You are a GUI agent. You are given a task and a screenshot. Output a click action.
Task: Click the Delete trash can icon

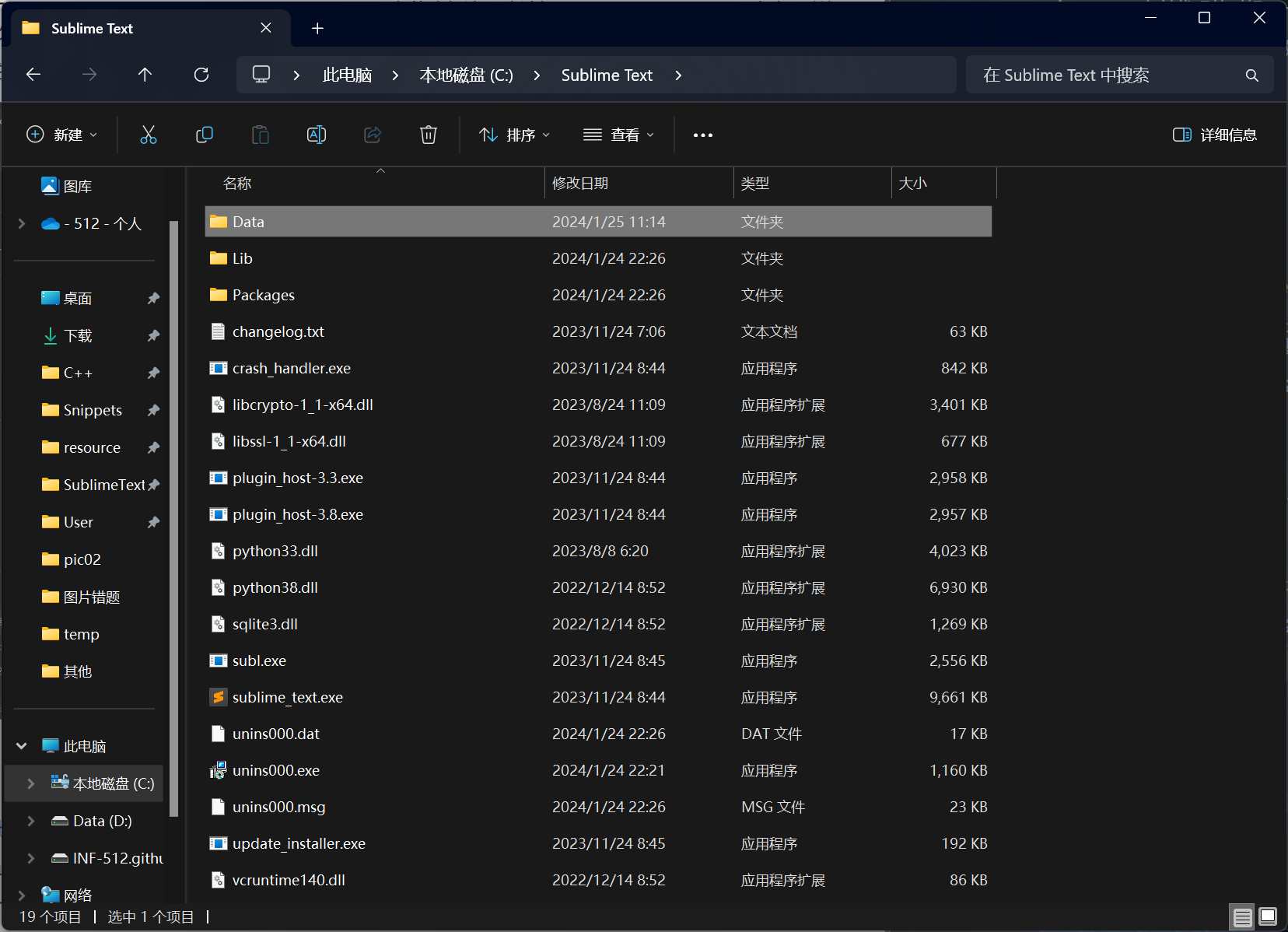pyautogui.click(x=429, y=135)
